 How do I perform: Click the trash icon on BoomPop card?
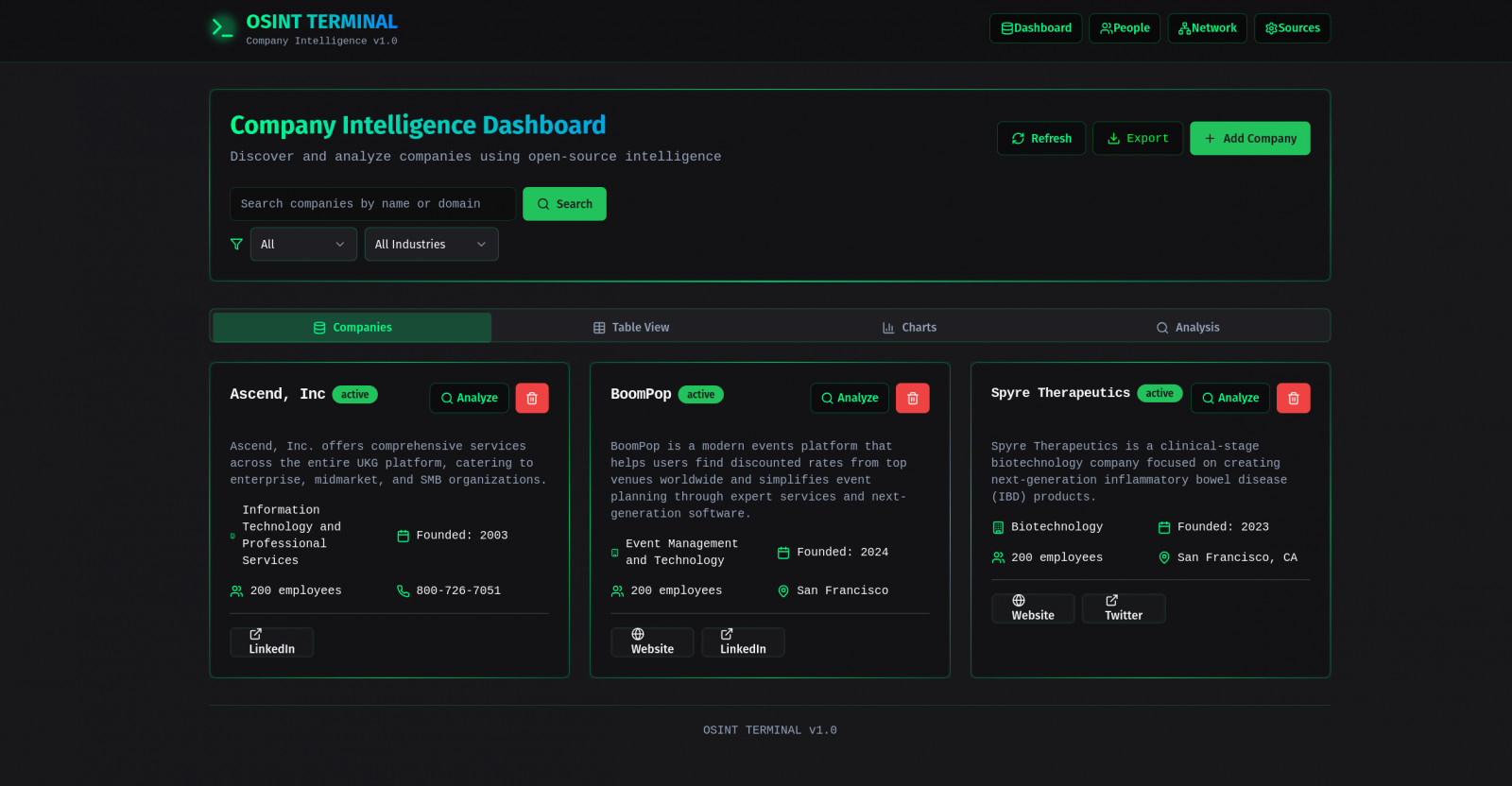pos(912,399)
